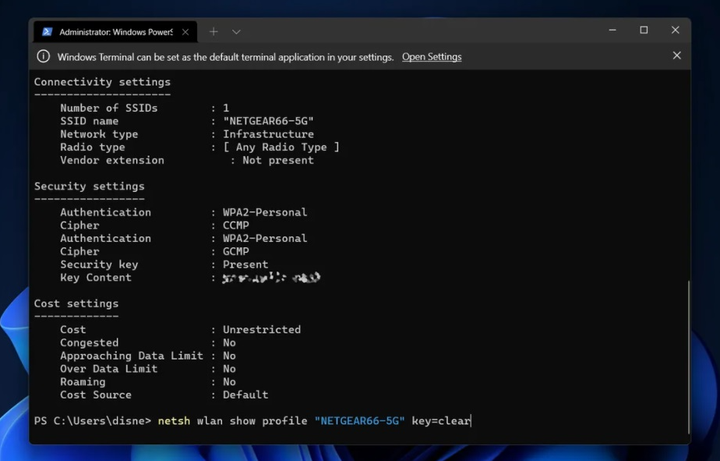
Task: Expand the new tab profile dropdown chevron
Action: (x=236, y=32)
